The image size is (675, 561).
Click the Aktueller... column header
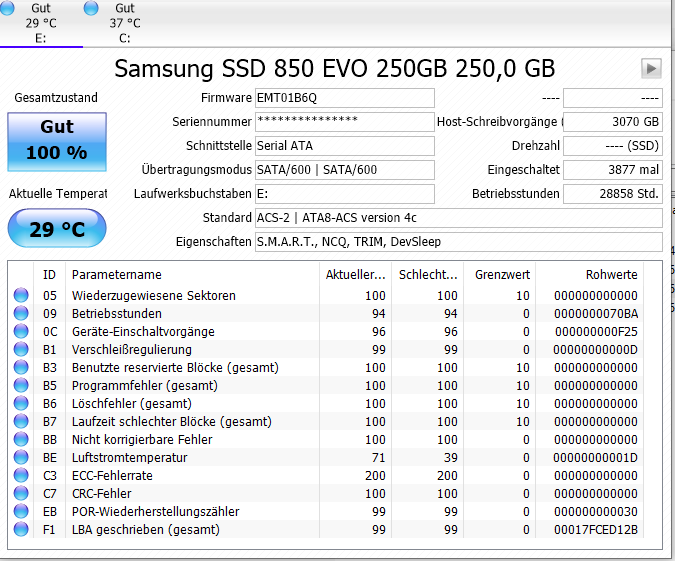(356, 275)
